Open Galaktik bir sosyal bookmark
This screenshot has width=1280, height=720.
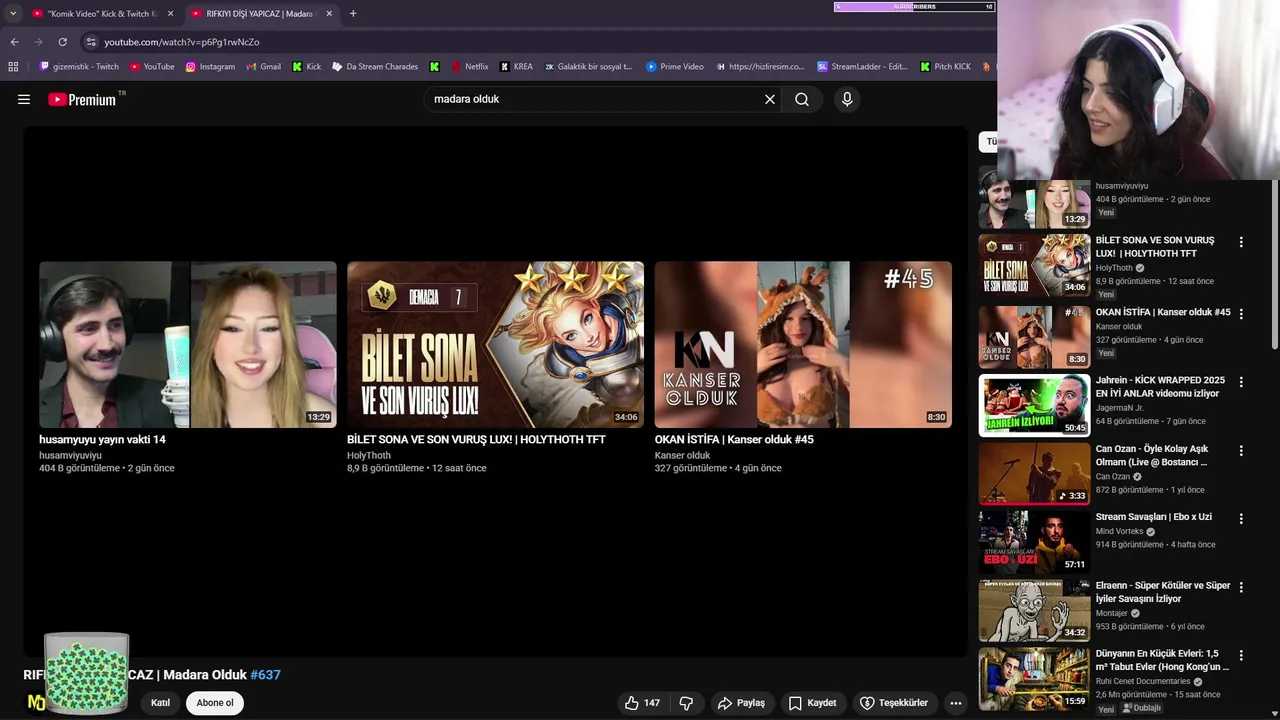pyautogui.click(x=588, y=67)
